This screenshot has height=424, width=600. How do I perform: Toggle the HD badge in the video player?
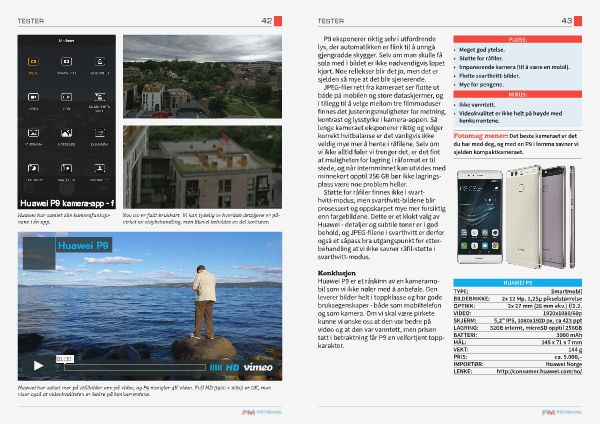point(232,368)
